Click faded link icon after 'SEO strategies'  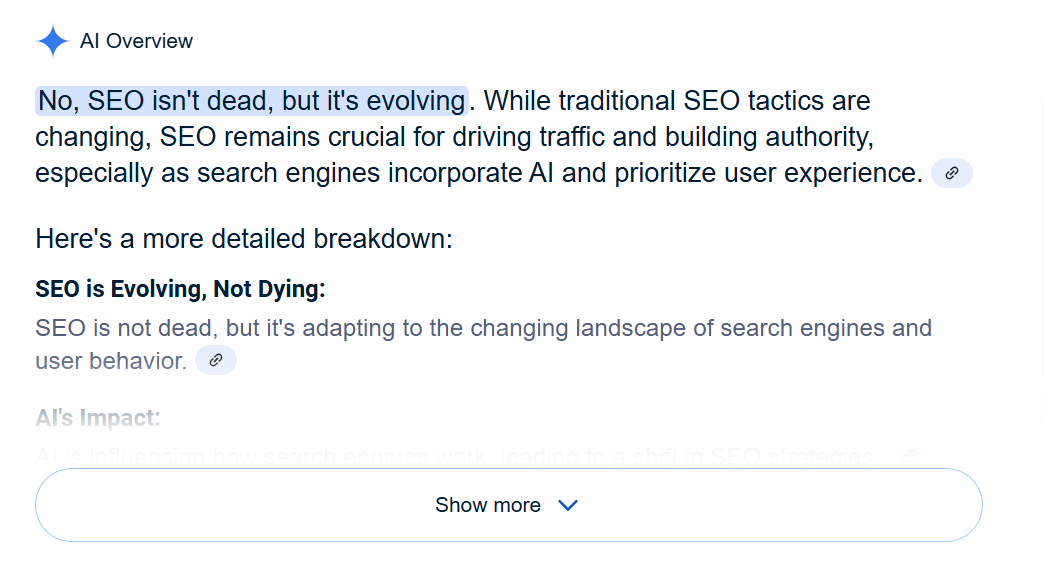pyautogui.click(x=909, y=456)
